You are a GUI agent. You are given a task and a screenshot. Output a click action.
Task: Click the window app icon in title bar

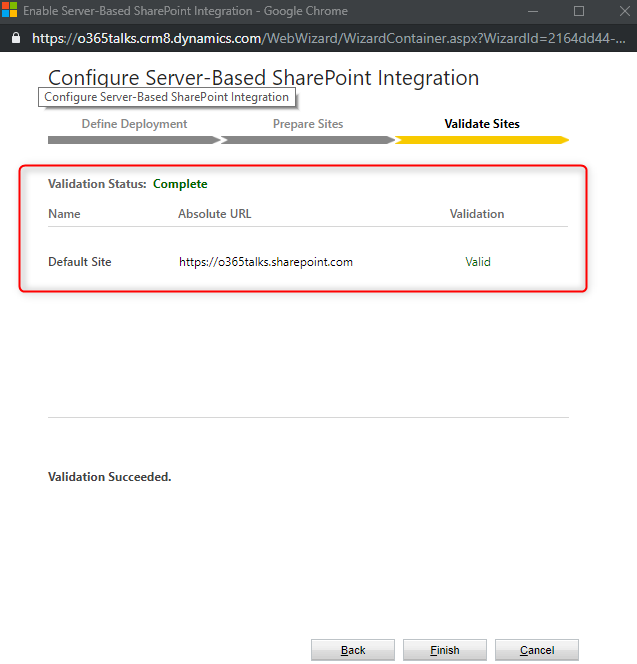(x=9, y=10)
